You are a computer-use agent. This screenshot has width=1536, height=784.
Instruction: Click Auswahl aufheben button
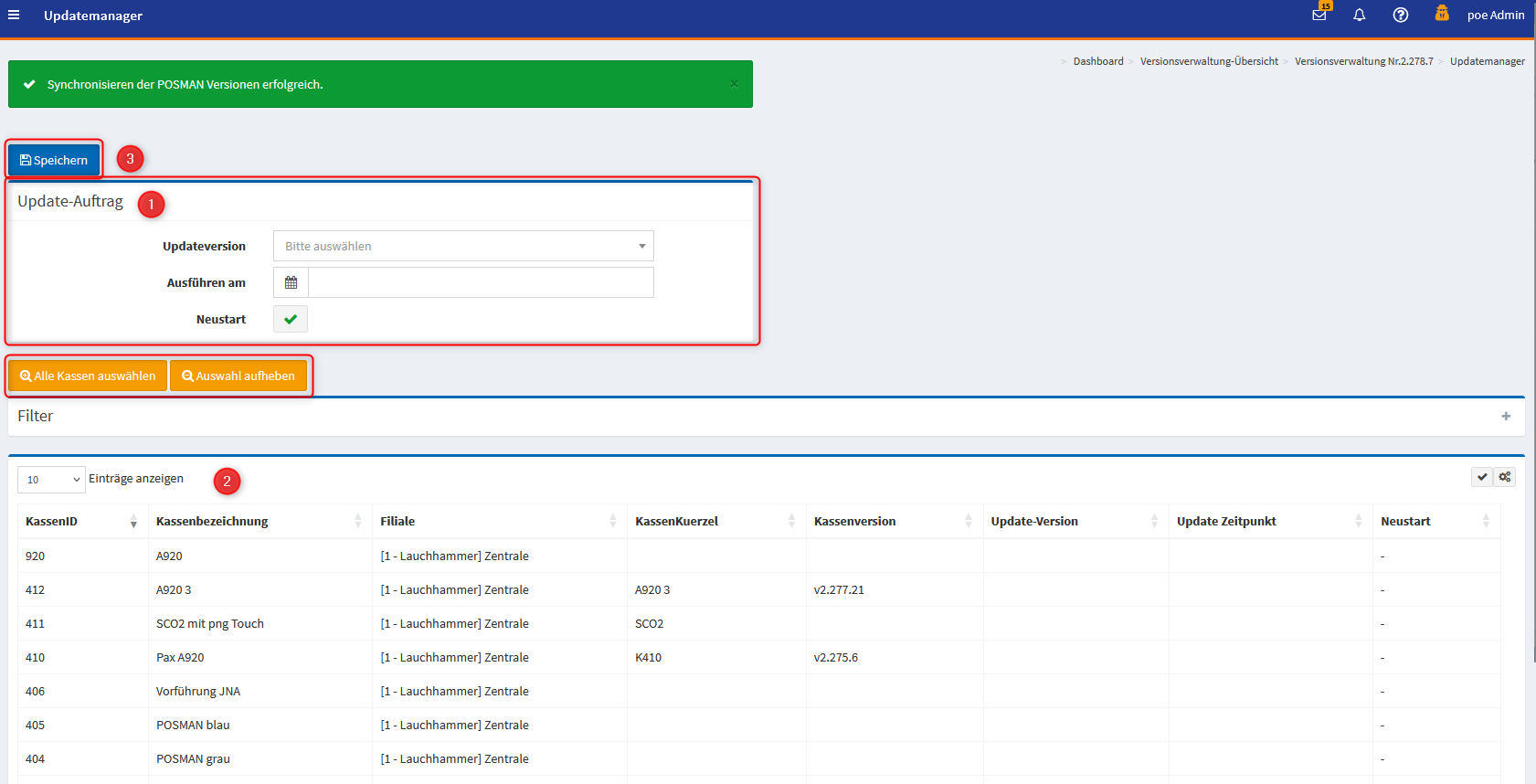click(238, 376)
